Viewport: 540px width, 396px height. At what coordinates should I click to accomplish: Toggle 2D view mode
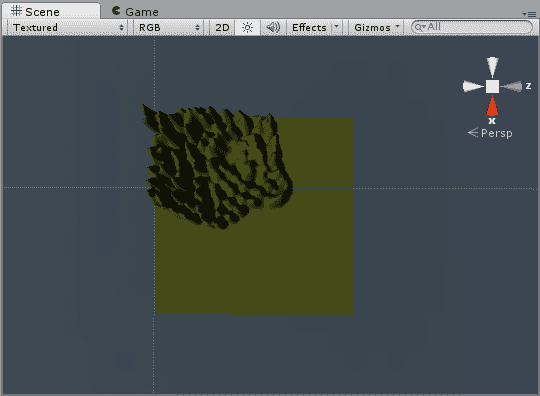(x=222, y=27)
